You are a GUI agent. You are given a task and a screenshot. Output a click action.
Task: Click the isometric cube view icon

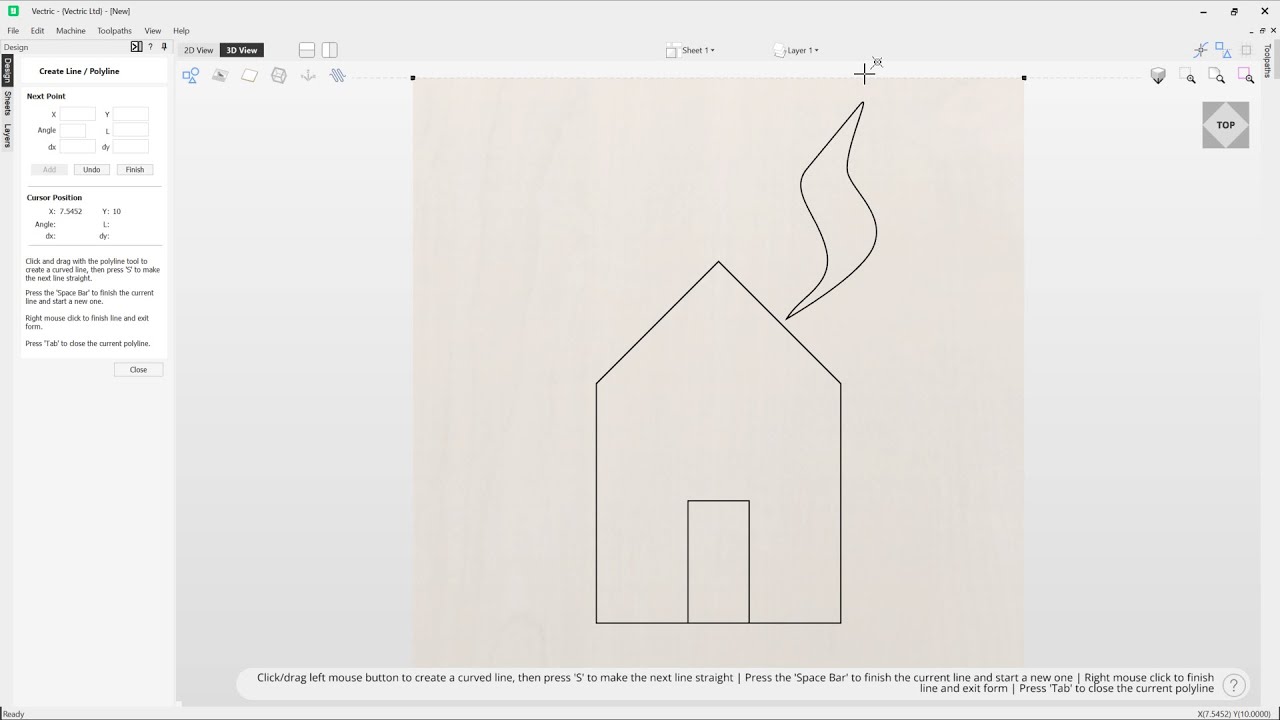(x=1158, y=76)
